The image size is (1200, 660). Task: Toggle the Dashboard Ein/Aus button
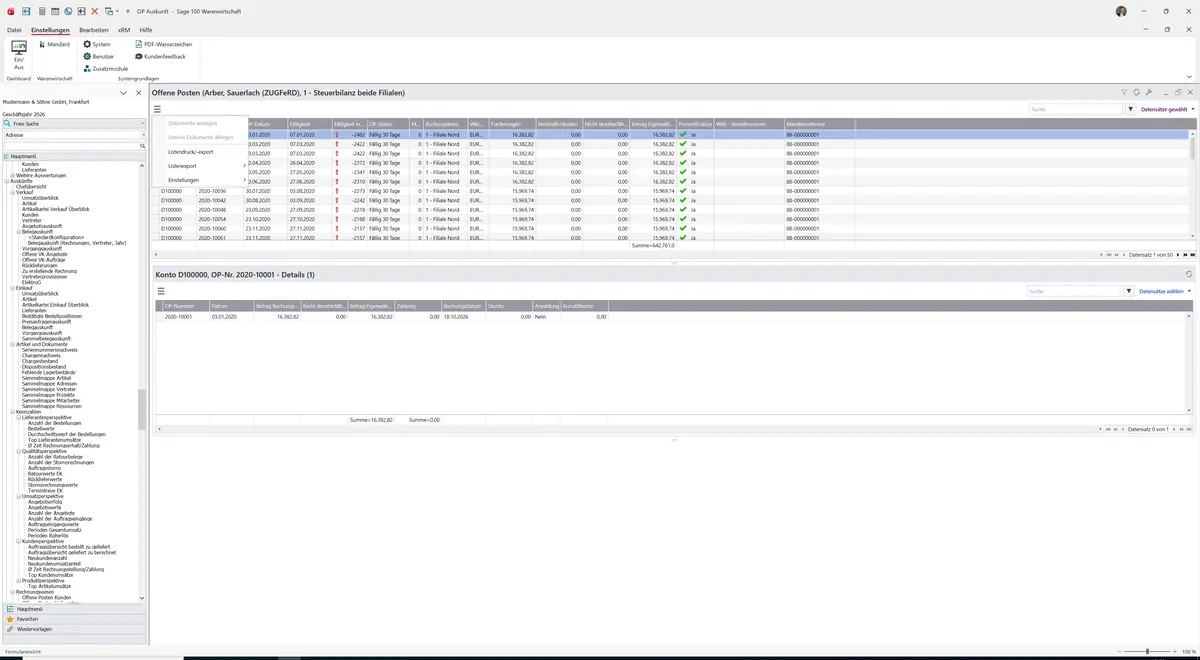(19, 55)
